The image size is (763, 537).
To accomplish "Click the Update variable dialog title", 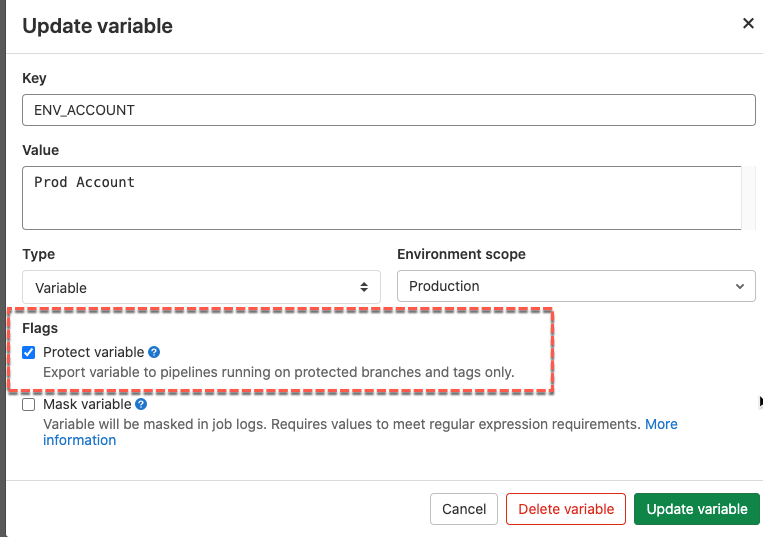I will click(x=97, y=26).
